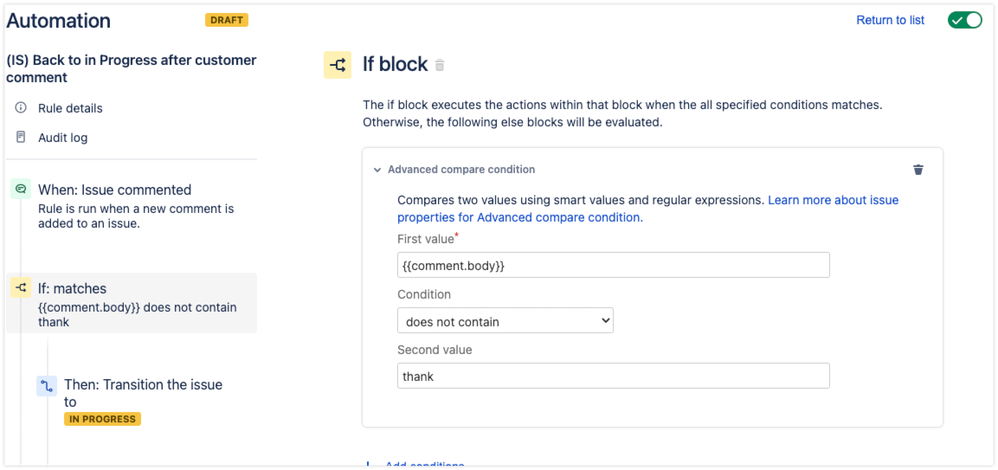Toggle the rule enabled switch
Screen dimensions: 998x470
pyautogui.click(x=965, y=20)
